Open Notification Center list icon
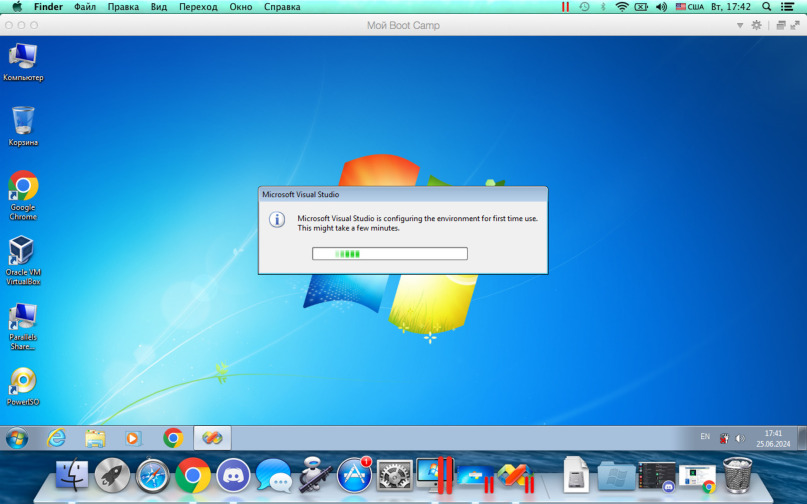The image size is (807, 504). tap(787, 7)
